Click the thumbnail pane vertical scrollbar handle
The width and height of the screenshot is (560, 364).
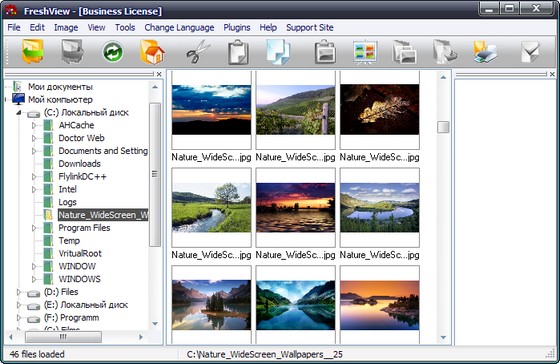point(443,127)
